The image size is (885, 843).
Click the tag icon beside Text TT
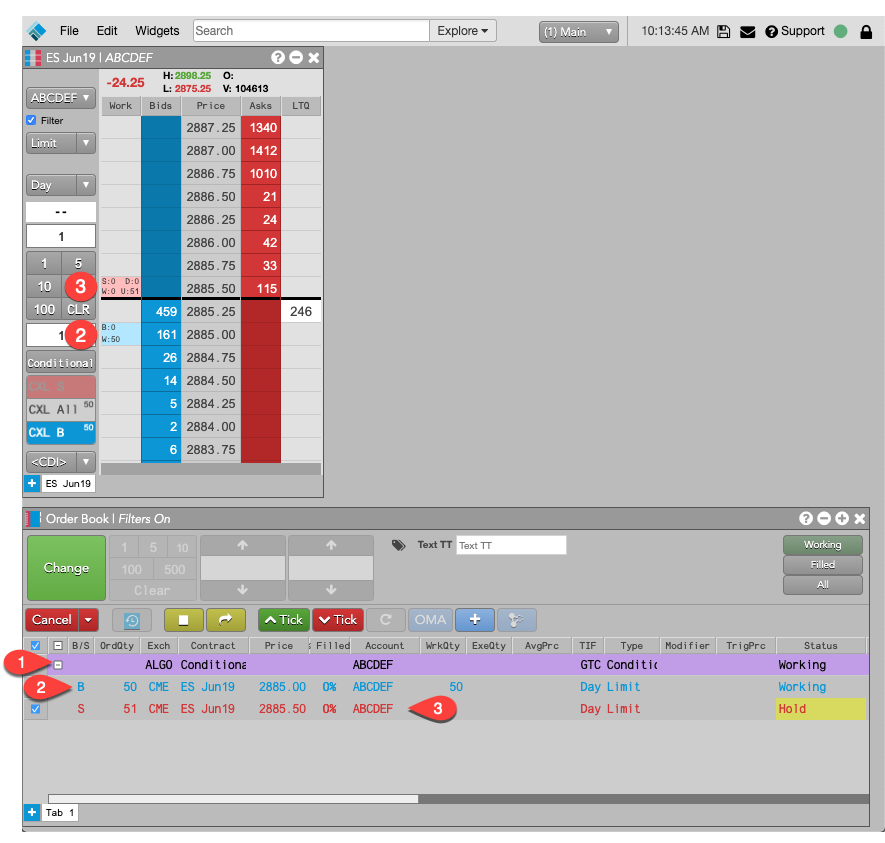(398, 545)
